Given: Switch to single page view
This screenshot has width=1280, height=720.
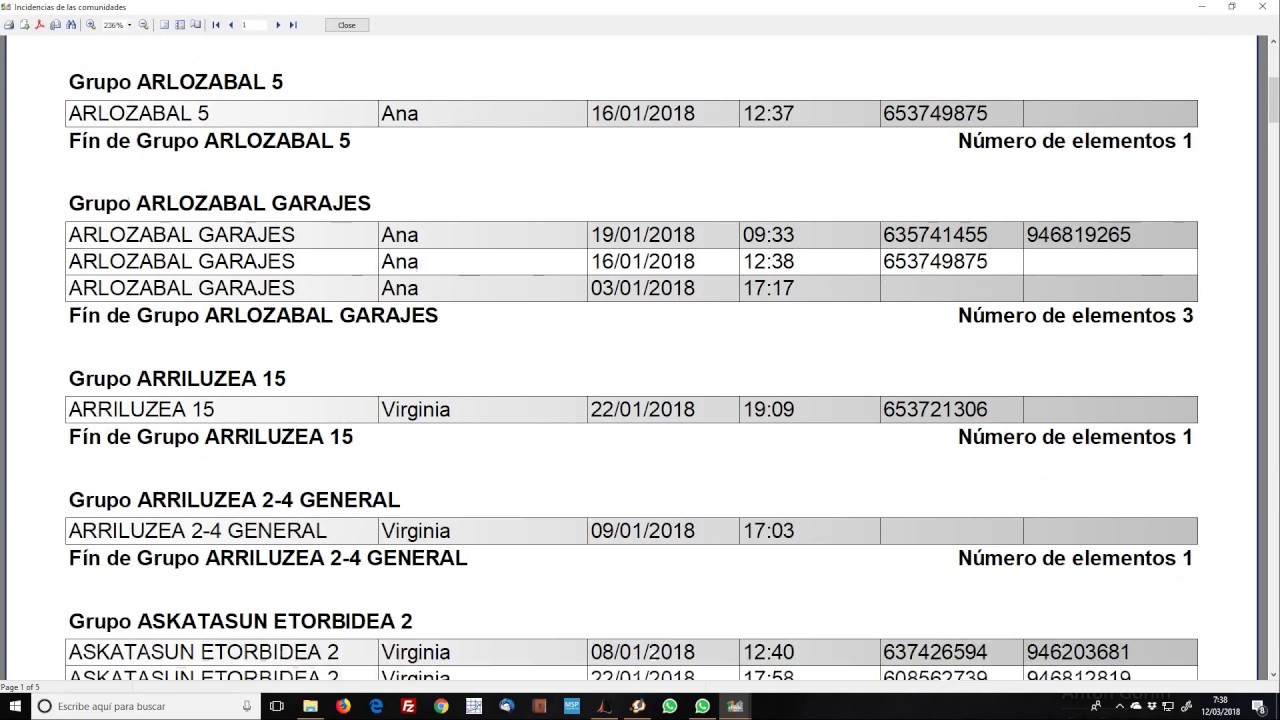Looking at the screenshot, I should tap(164, 25).
